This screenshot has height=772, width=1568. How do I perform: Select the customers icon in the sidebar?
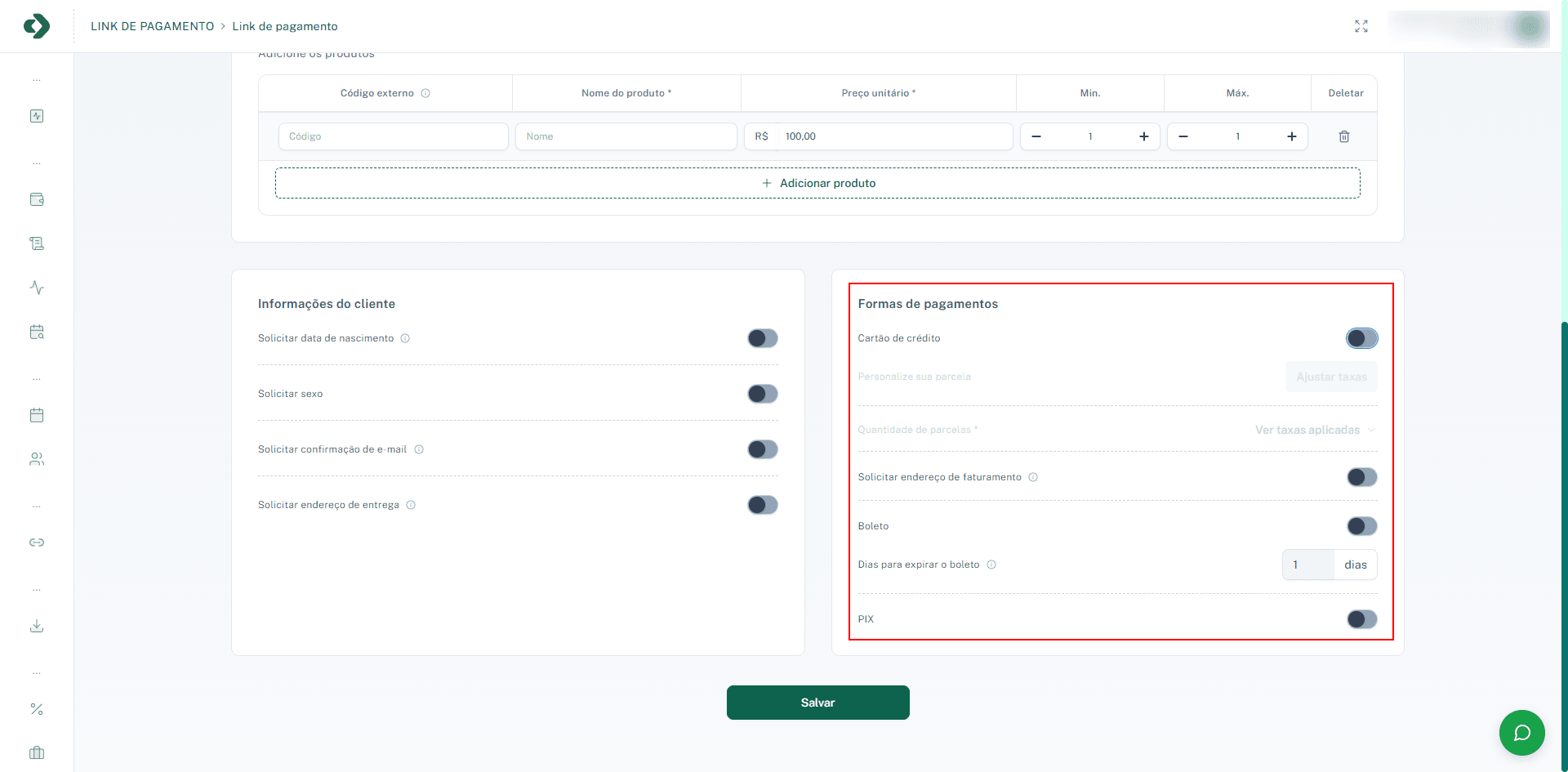pyautogui.click(x=37, y=458)
